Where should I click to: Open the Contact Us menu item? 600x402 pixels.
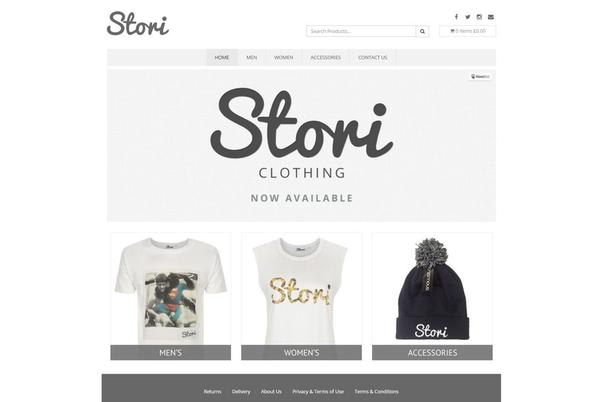(373, 57)
